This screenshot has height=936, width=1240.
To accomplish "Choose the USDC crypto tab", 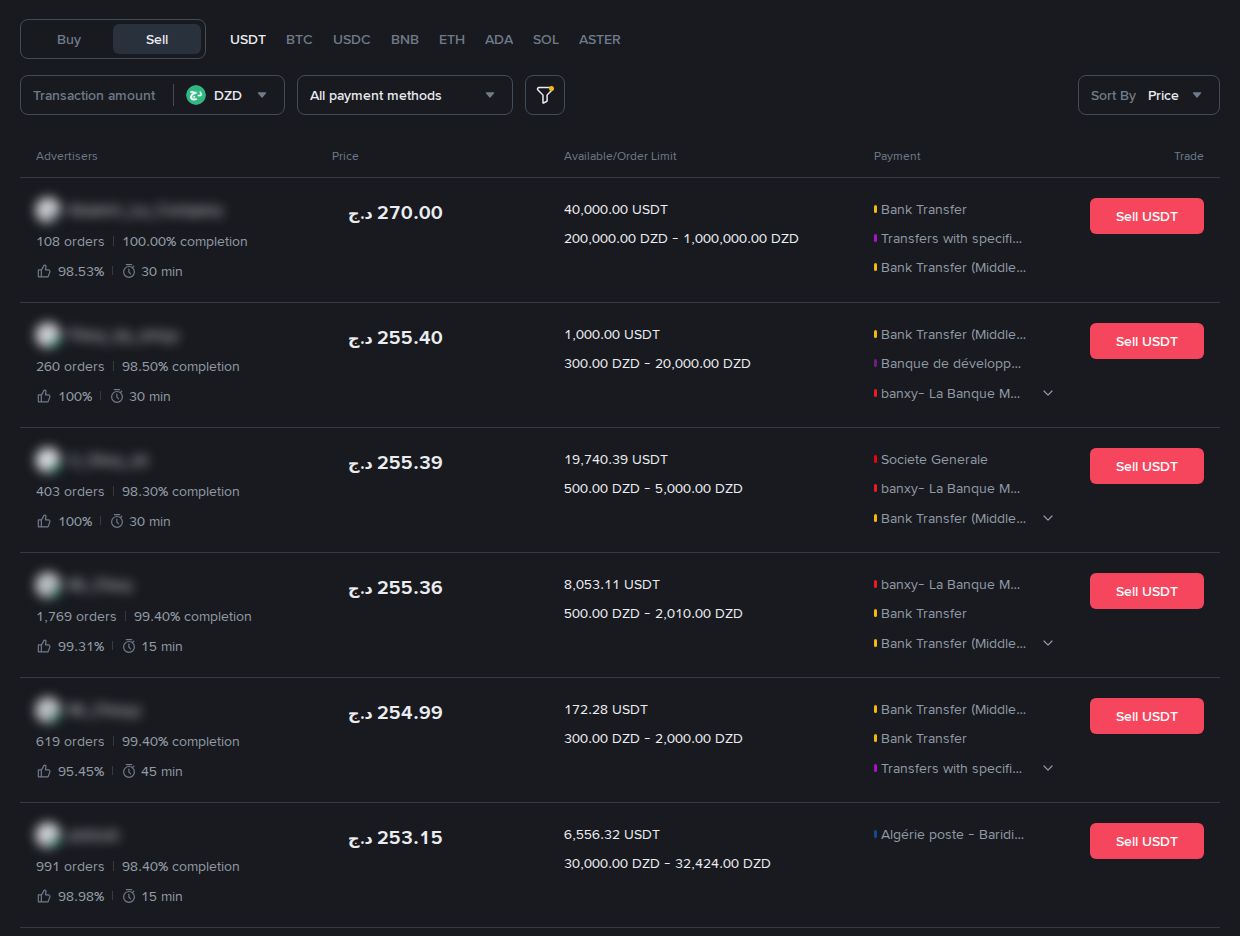I will [x=352, y=40].
